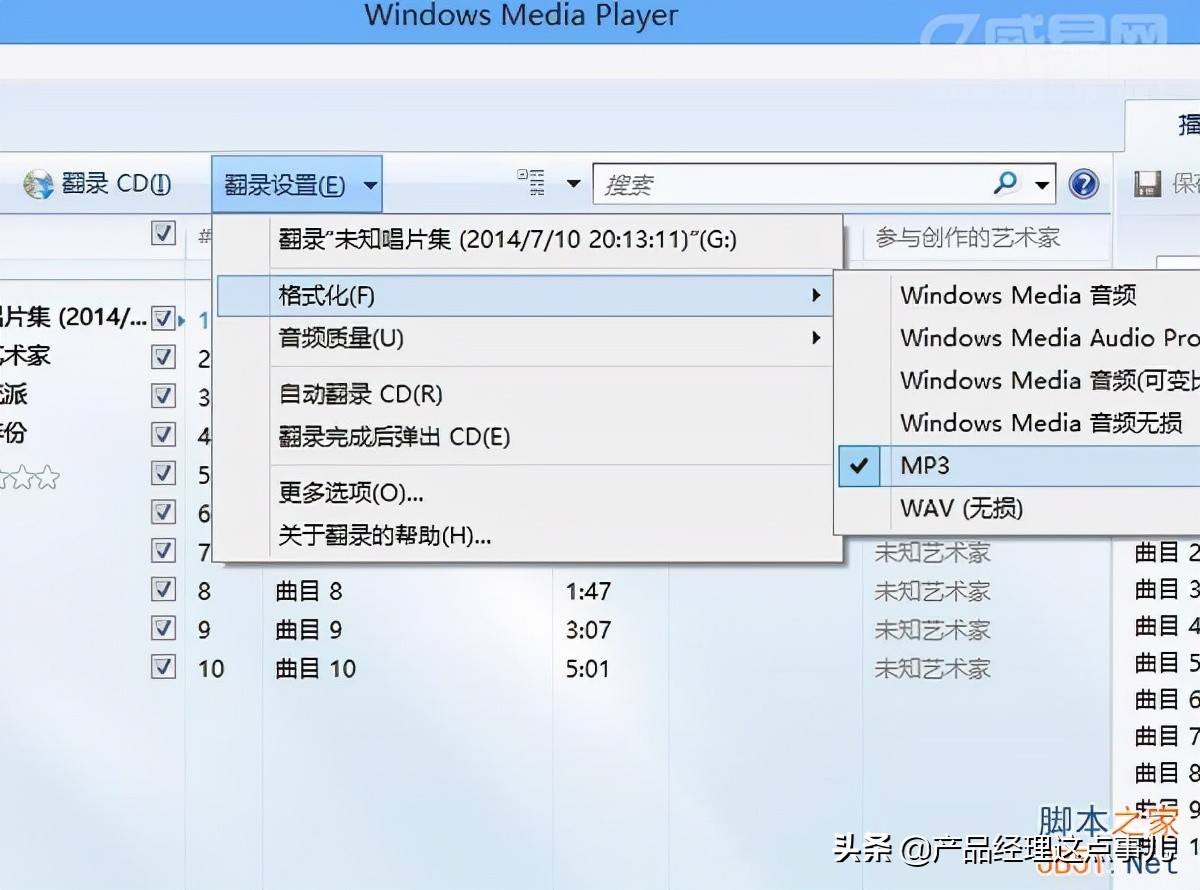The height and width of the screenshot is (890, 1200).
Task: Open the 翻录设置(E) dropdown
Action: tap(296, 185)
